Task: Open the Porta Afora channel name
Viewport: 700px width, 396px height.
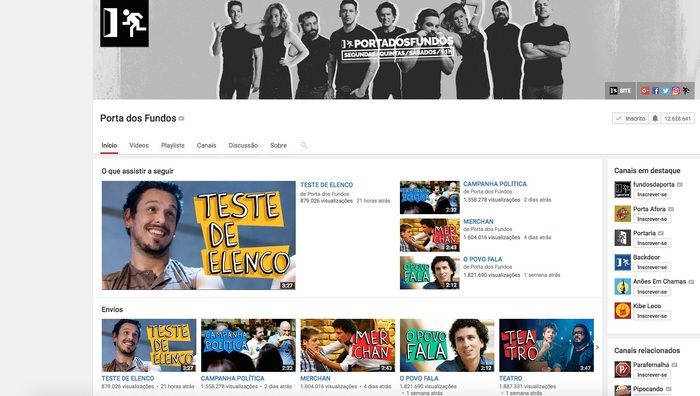Action: point(649,209)
